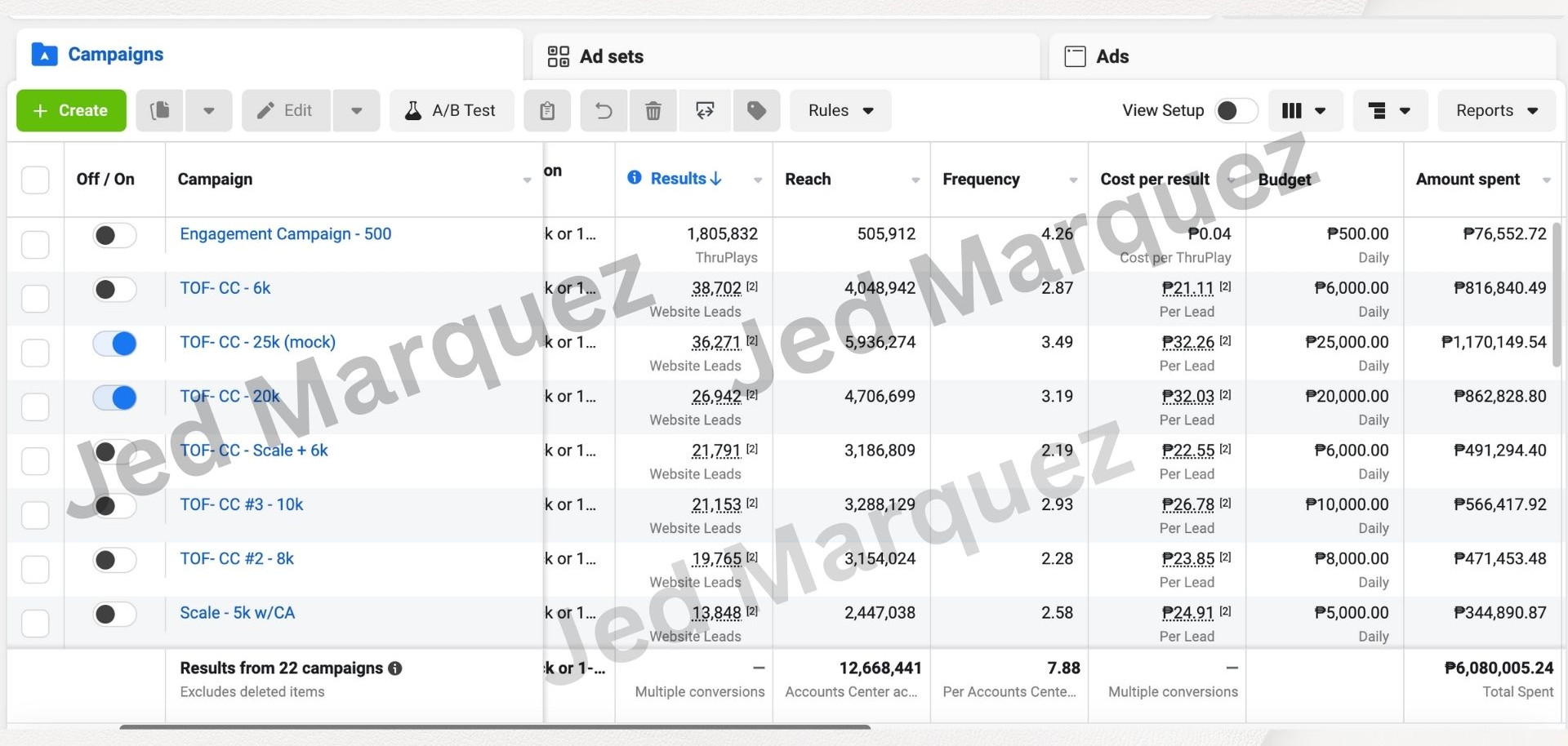
Task: Click the duplicate campaign icon
Action: pos(160,110)
